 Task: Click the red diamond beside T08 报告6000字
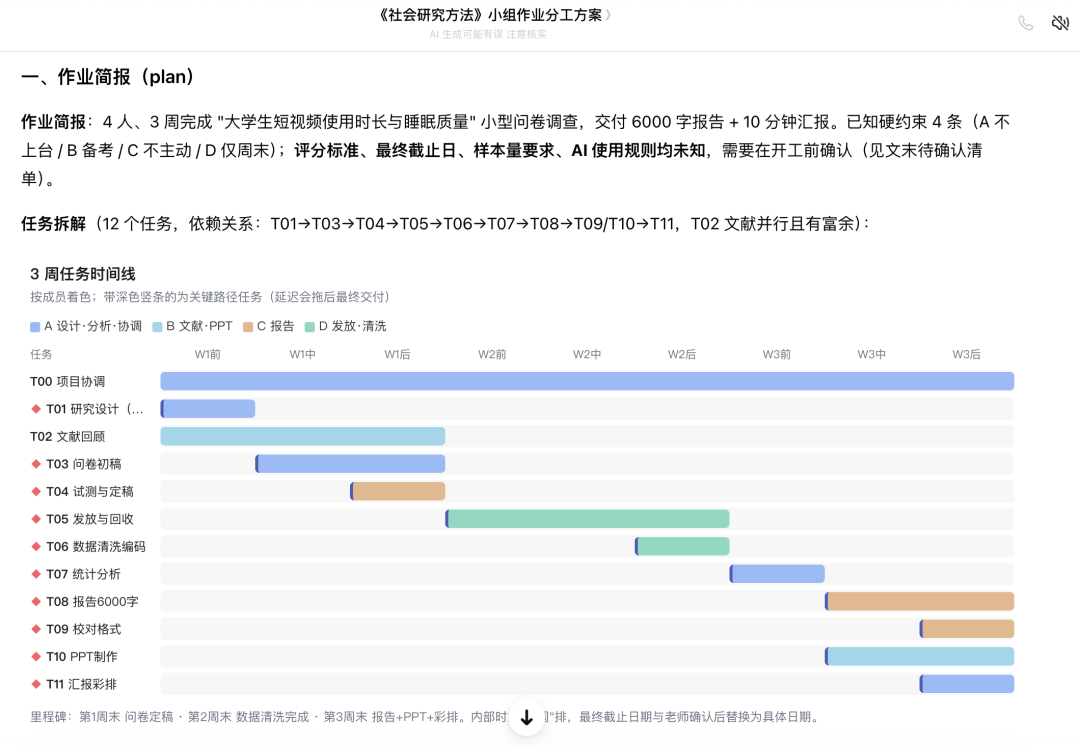click(36, 602)
